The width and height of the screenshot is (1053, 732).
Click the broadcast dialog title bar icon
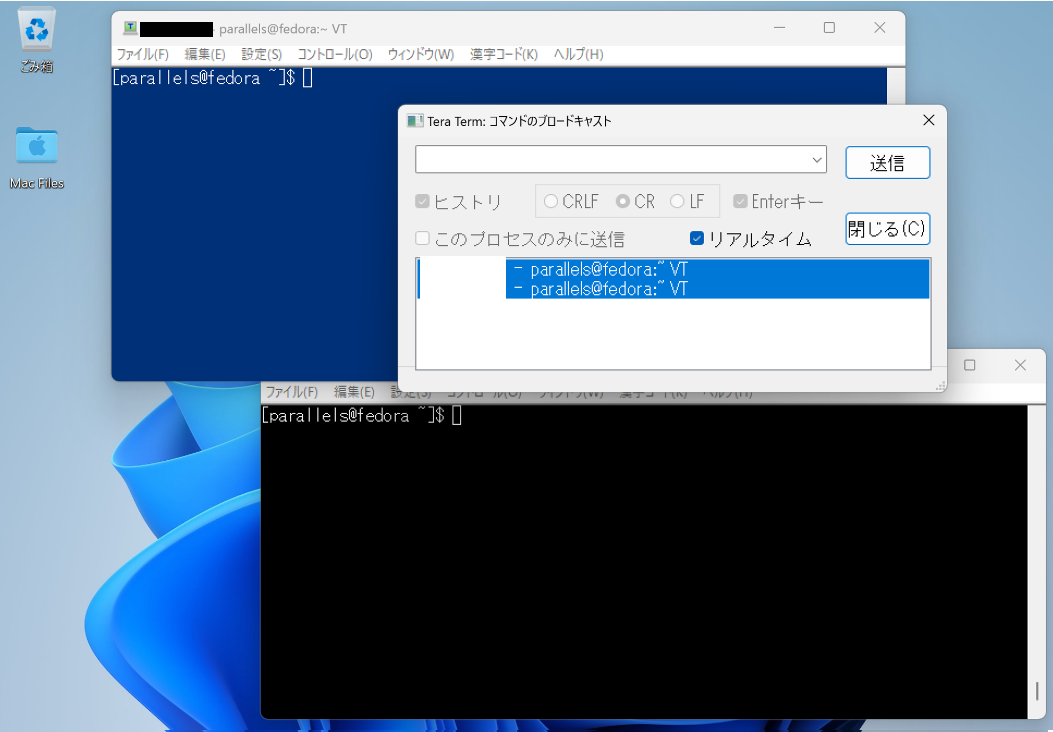(415, 121)
